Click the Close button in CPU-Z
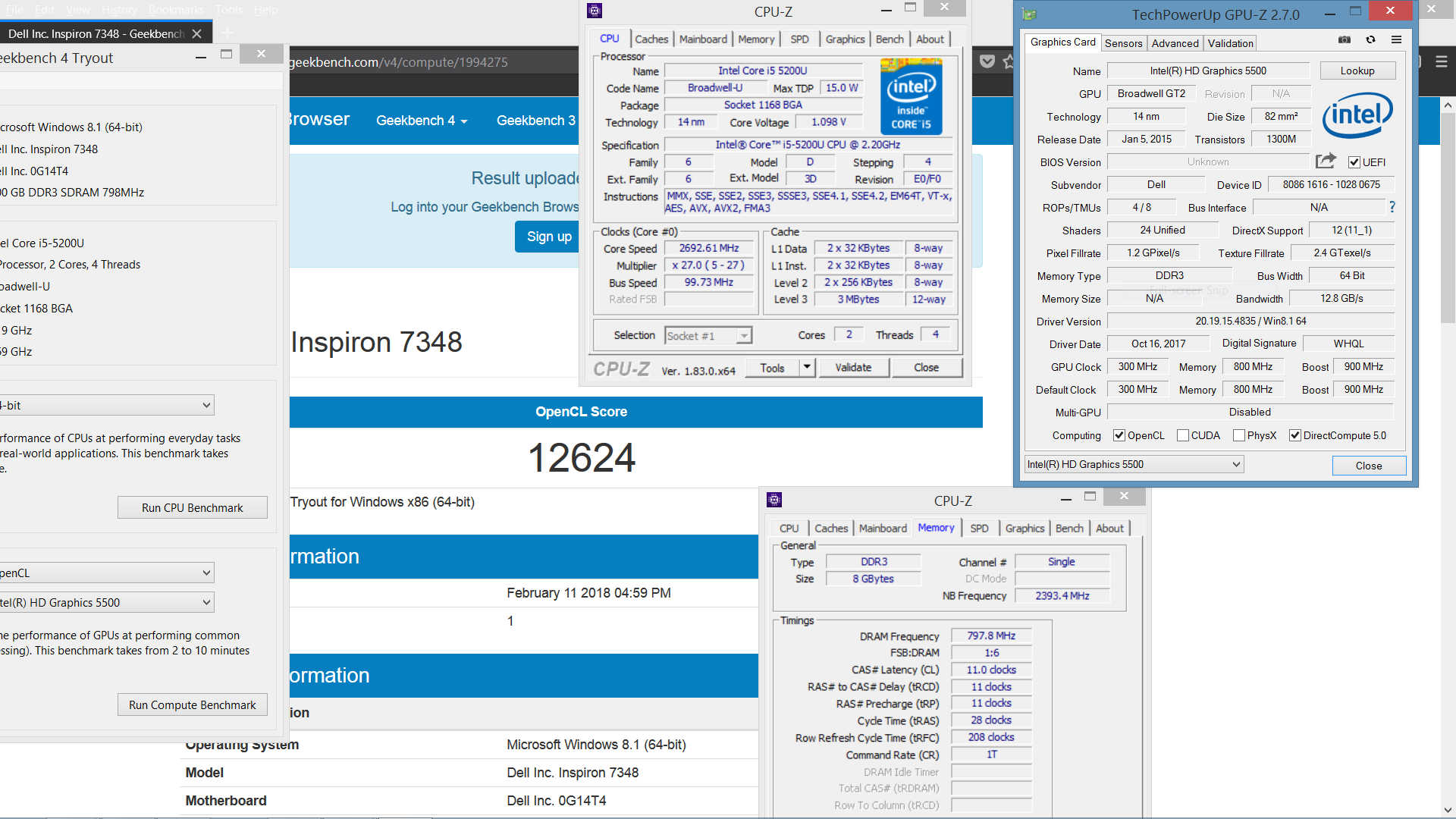 point(926,367)
